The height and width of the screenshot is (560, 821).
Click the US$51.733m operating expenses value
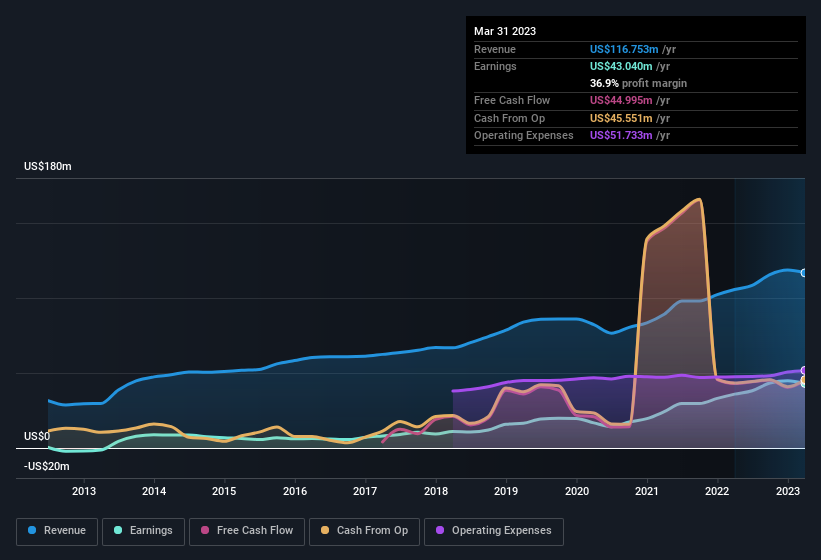621,136
